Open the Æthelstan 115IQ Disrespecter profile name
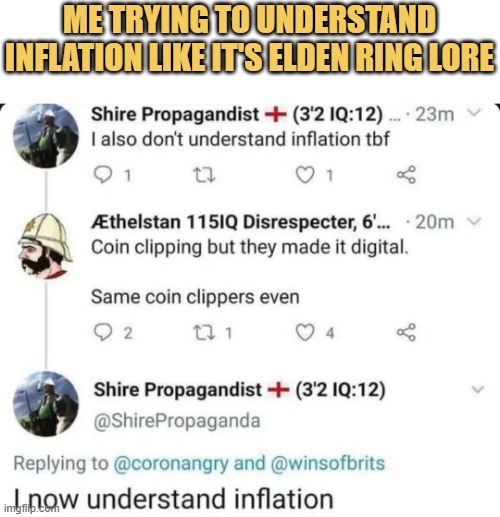Screen dimensions: 500x517 pyautogui.click(x=240, y=222)
